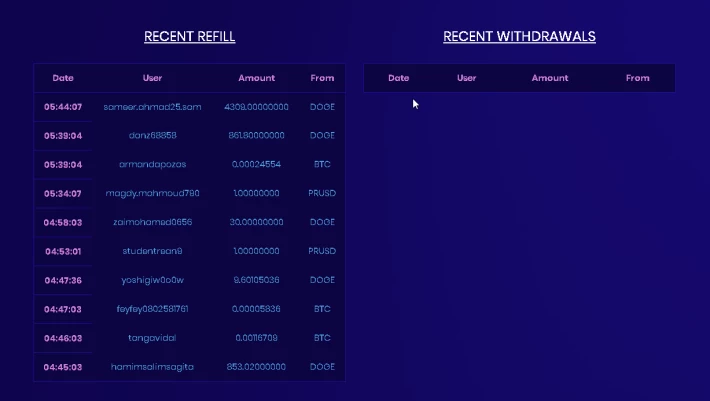Click DOGE in the zaimohamed0656 row
Screen dimensions: 710x401
[322, 222]
